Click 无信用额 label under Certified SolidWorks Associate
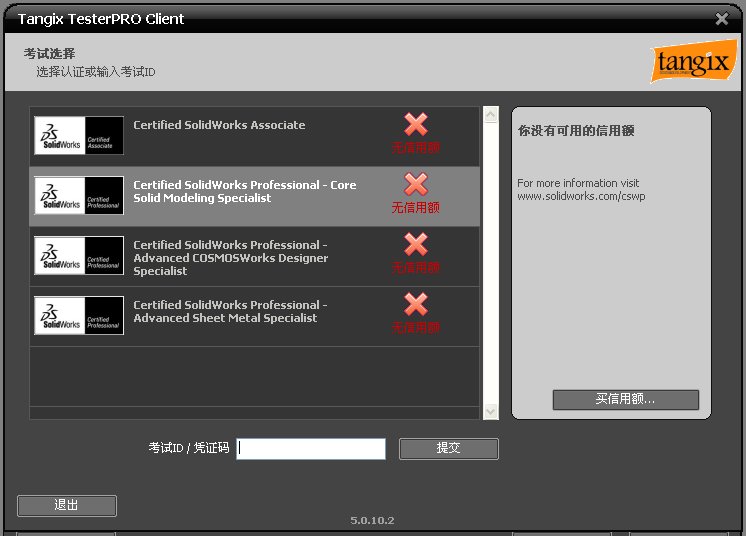The width and height of the screenshot is (746, 536). coord(416,147)
